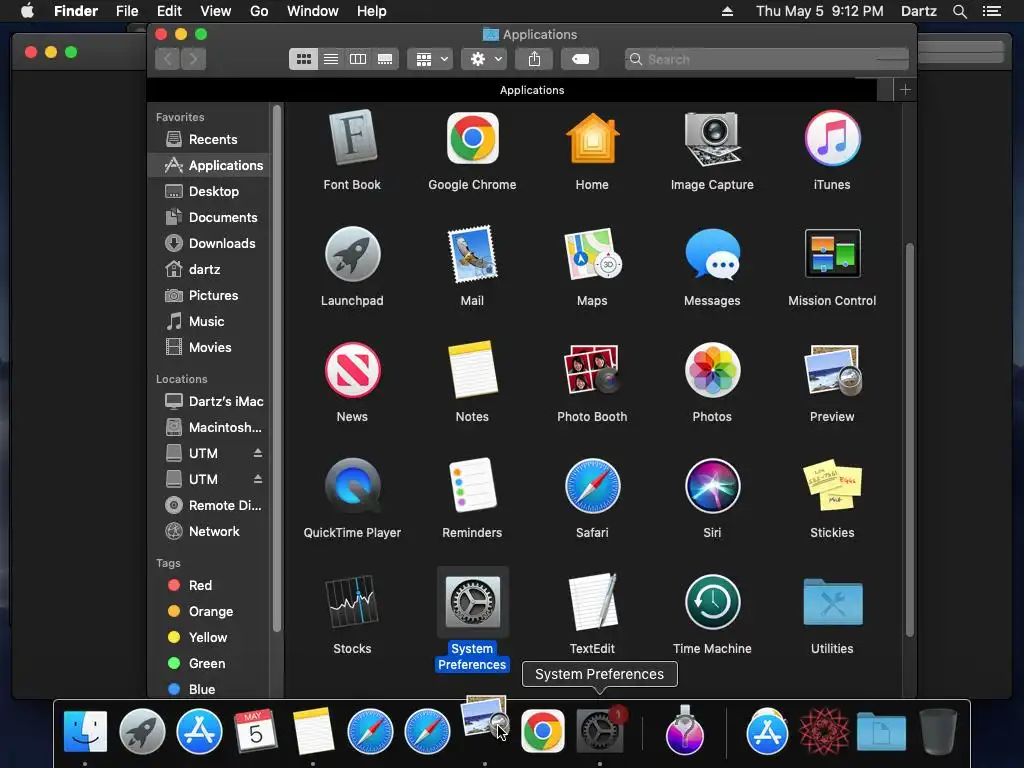Click the Edit Tags button in toolbar
The image size is (1024, 768).
tap(580, 59)
